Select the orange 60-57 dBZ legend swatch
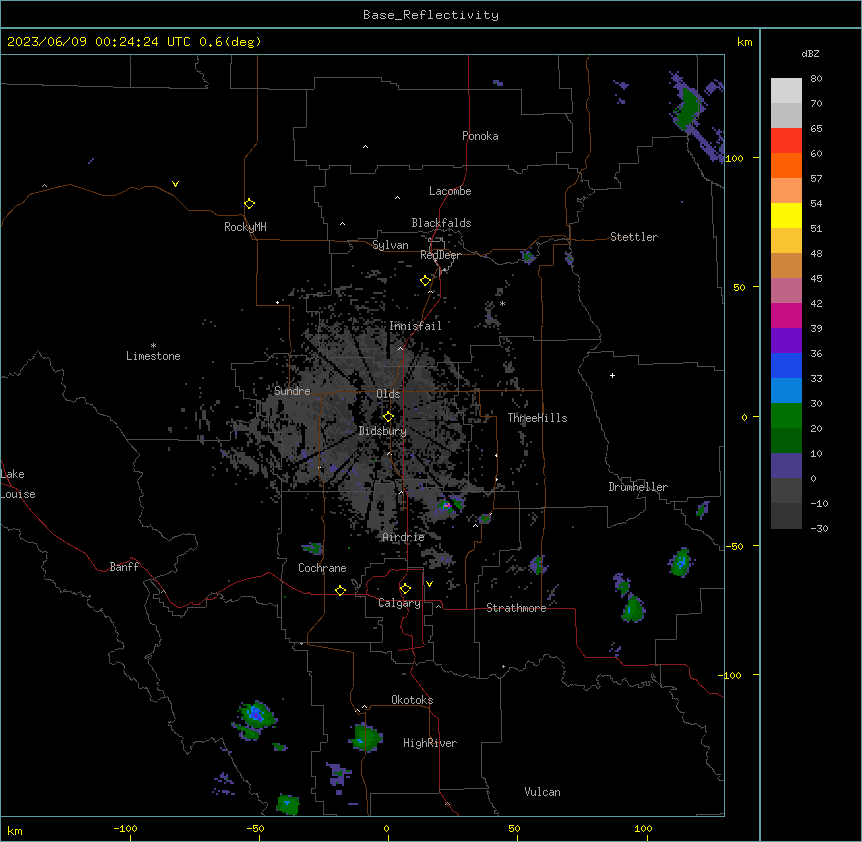 click(x=786, y=165)
